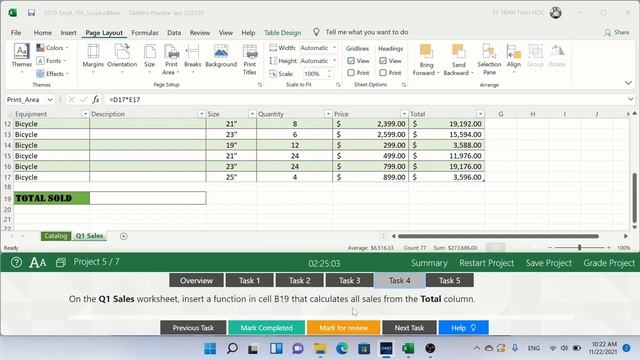The image size is (640, 360).
Task: Expand the formula bar chevron
Action: pos(631,99)
